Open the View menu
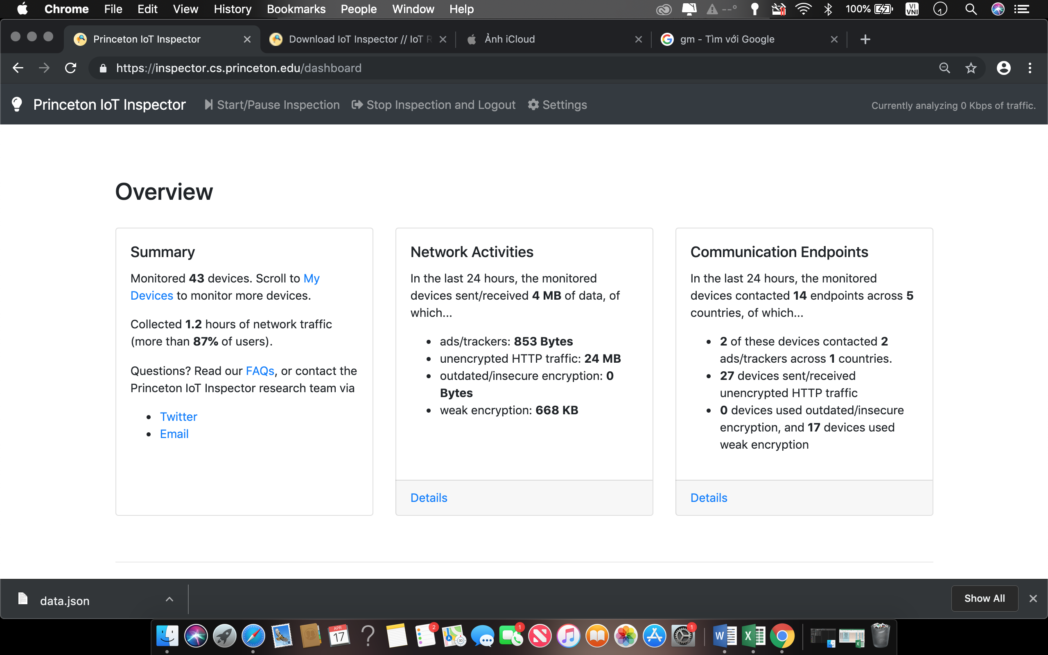 pyautogui.click(x=185, y=9)
